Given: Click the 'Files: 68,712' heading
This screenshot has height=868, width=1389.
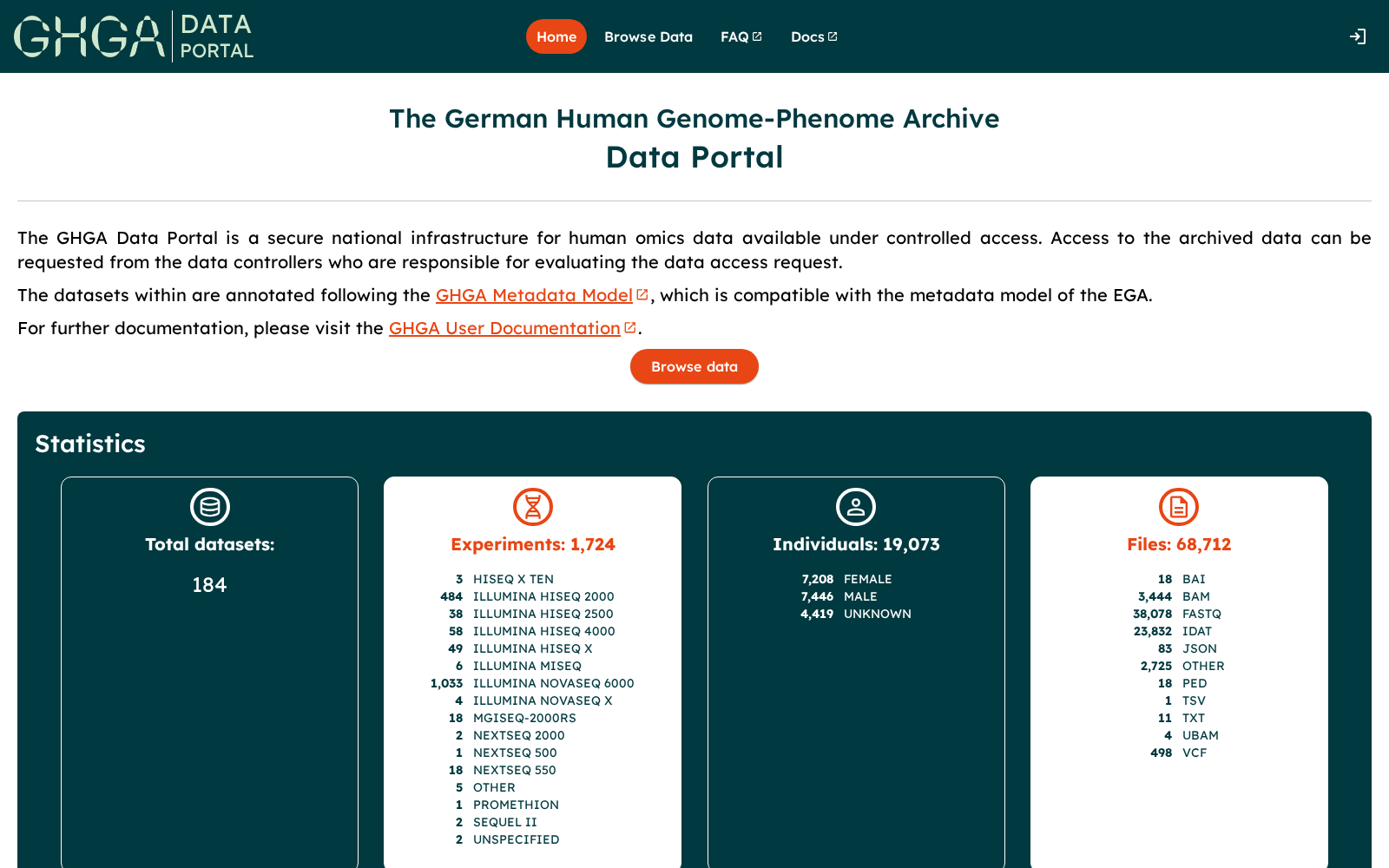Looking at the screenshot, I should click(x=1179, y=544).
